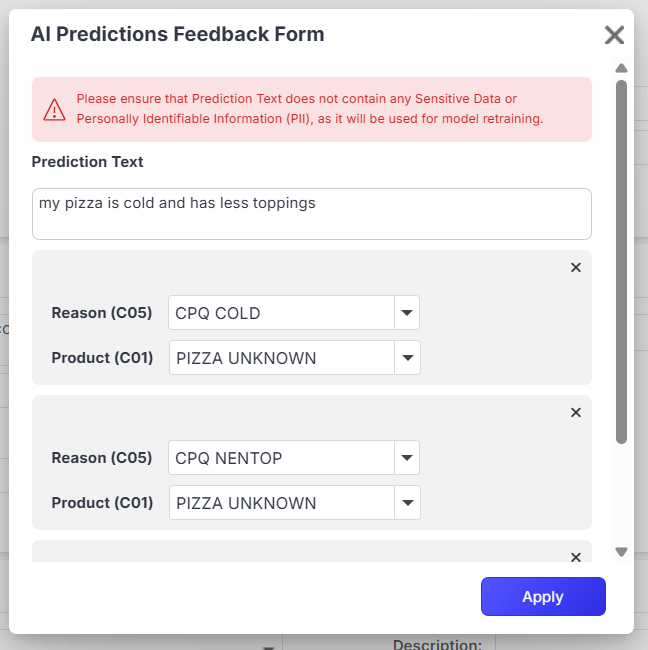
Task: Remove the CPQ NENTOP prediction card
Action: (575, 412)
